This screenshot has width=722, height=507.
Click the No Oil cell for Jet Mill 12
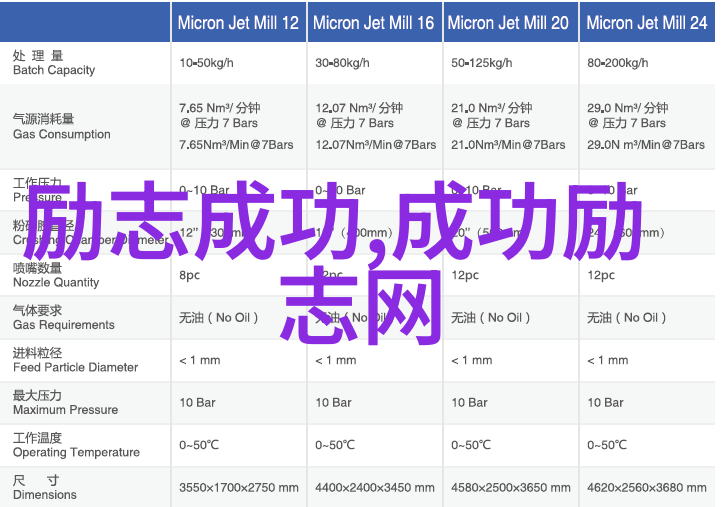[219, 317]
